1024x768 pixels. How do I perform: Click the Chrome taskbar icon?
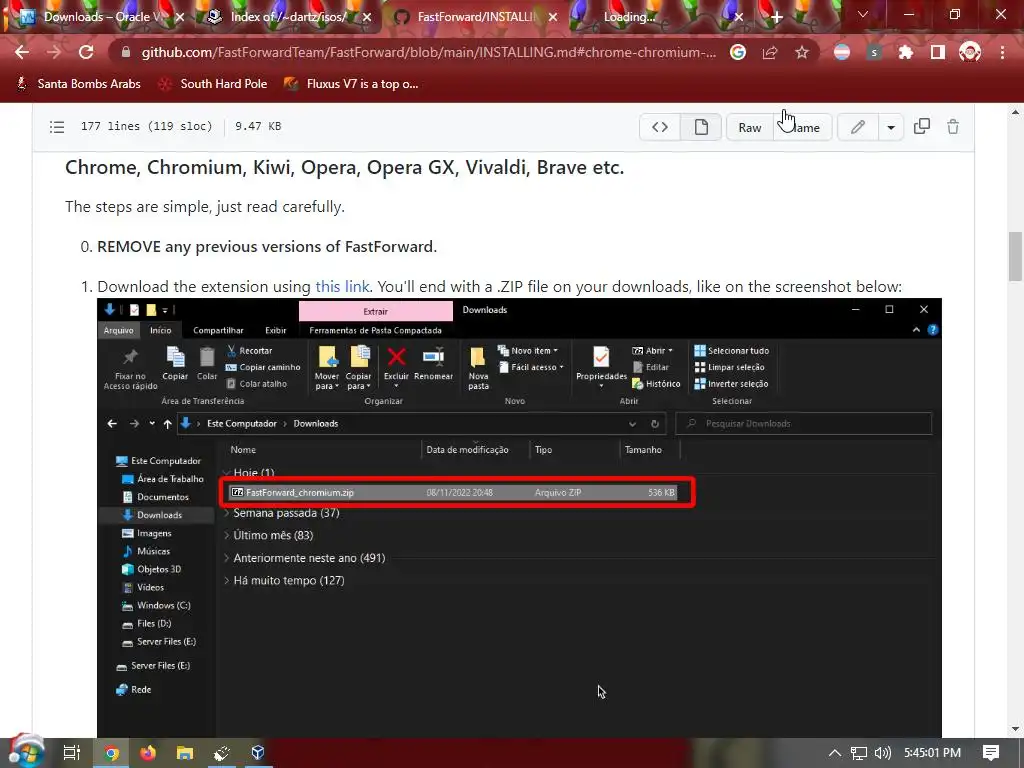pyautogui.click(x=112, y=753)
